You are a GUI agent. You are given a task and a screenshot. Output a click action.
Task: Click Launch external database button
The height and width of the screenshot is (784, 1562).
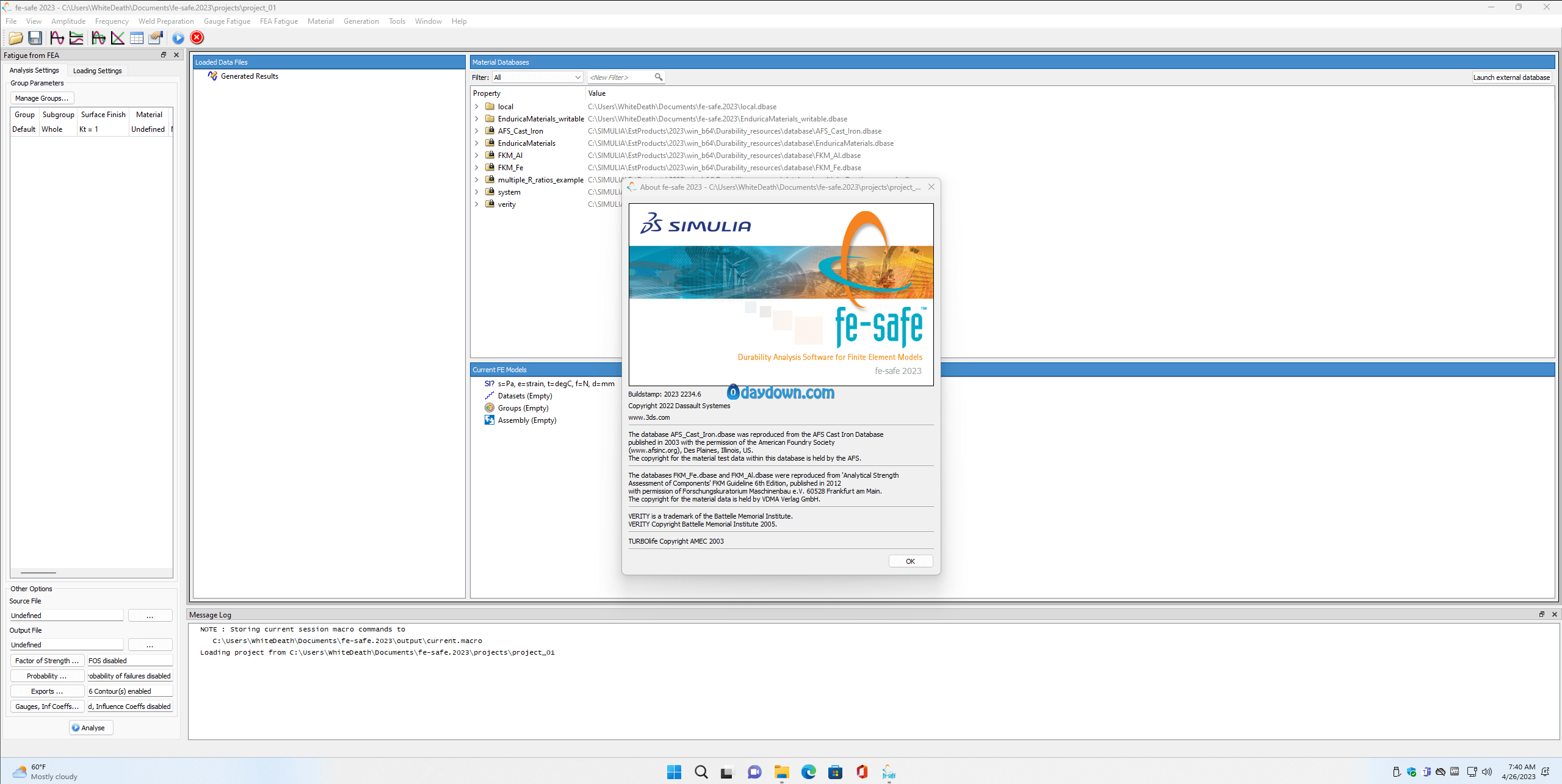1511,77
